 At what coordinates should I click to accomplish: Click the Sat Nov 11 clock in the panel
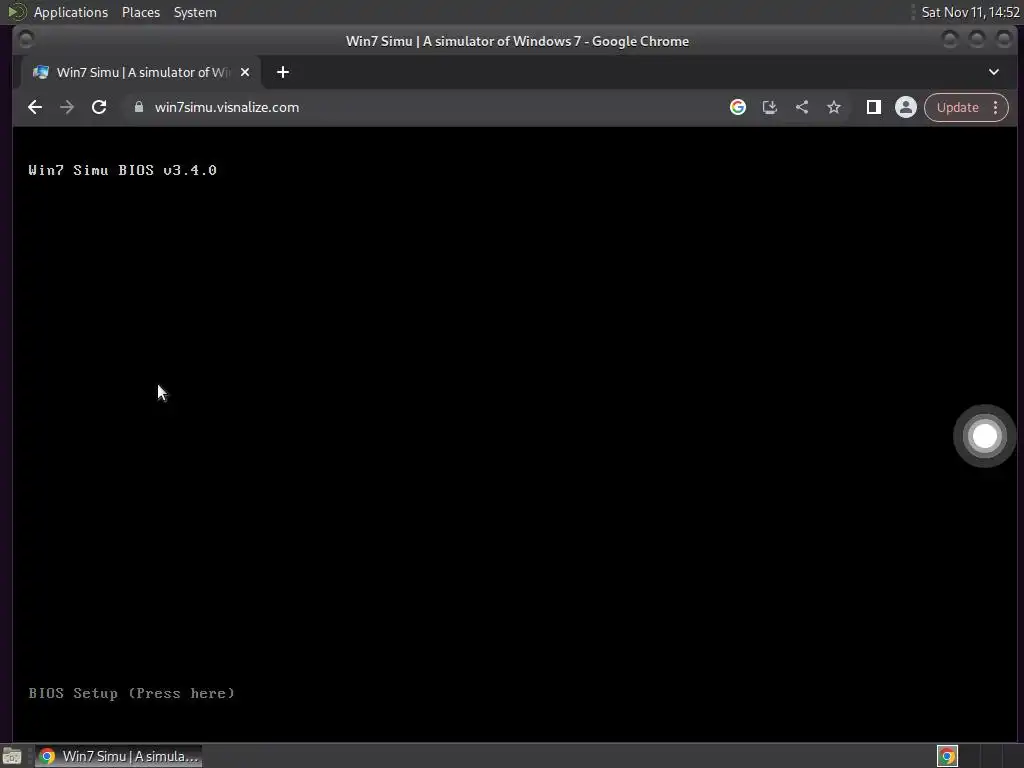[x=970, y=12]
